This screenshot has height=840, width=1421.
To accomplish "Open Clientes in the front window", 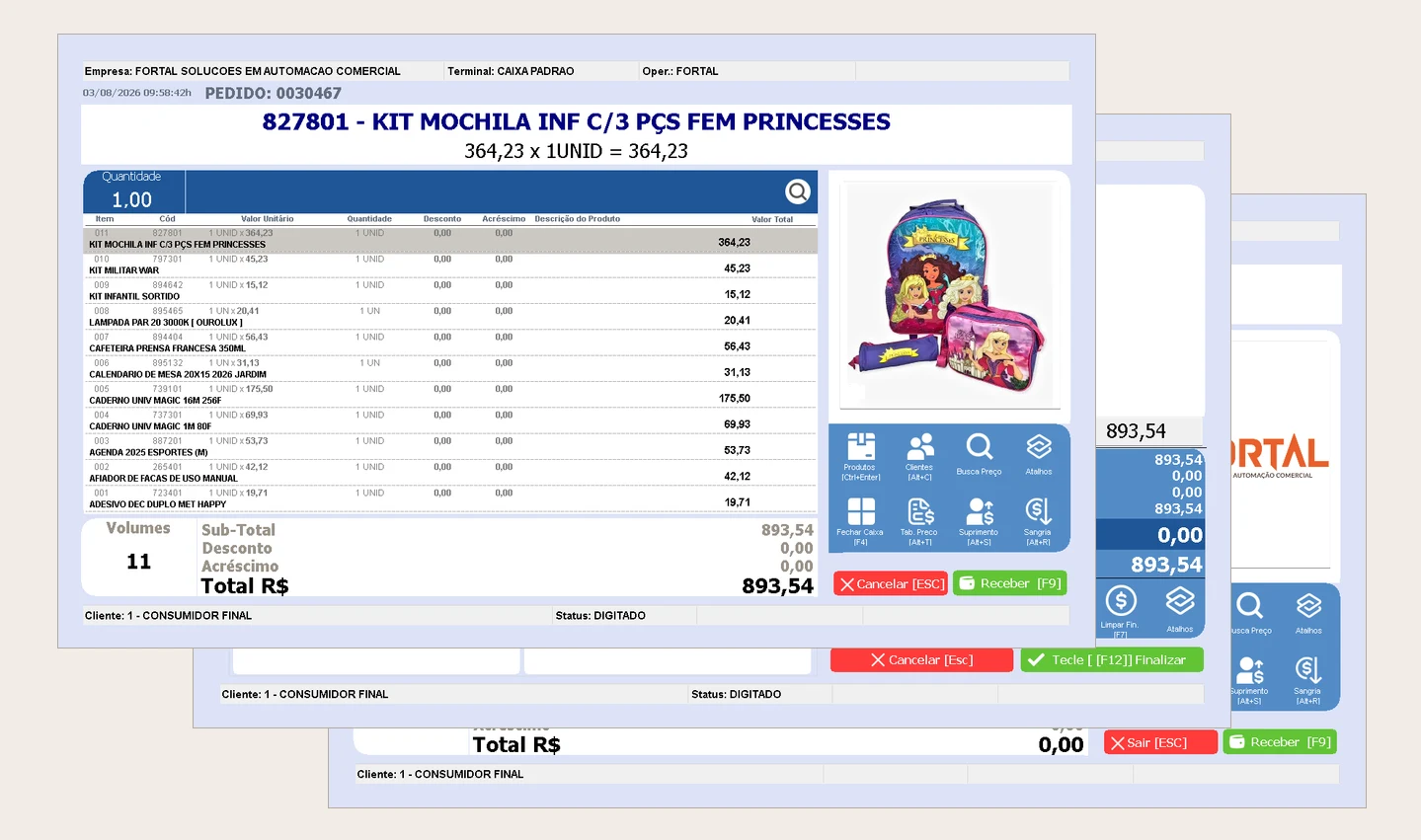I will [x=920, y=456].
